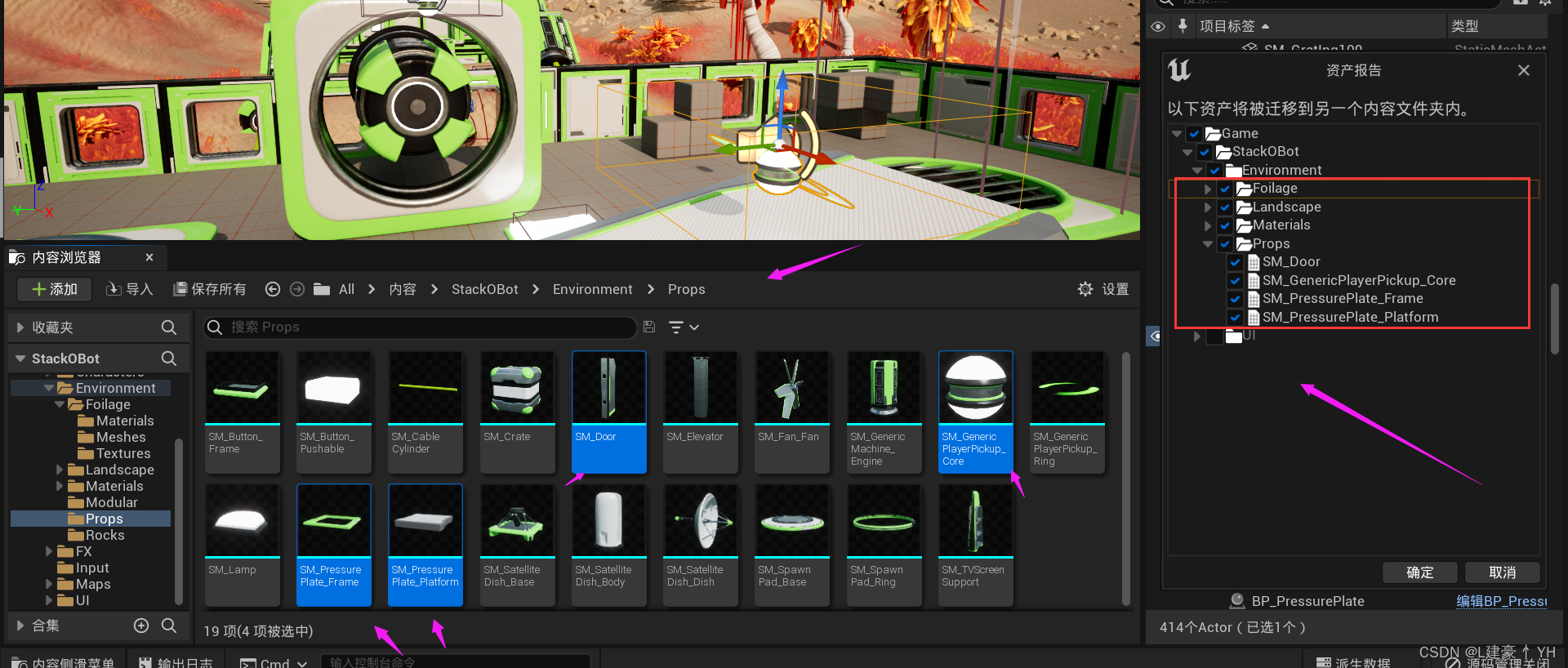Select the SM_Elevator asset thumbnail

click(x=700, y=412)
